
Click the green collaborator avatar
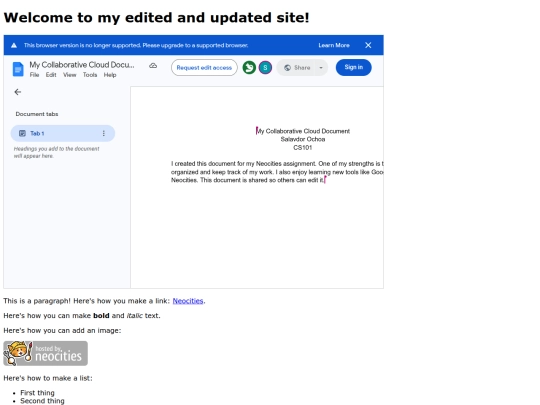(x=249, y=68)
